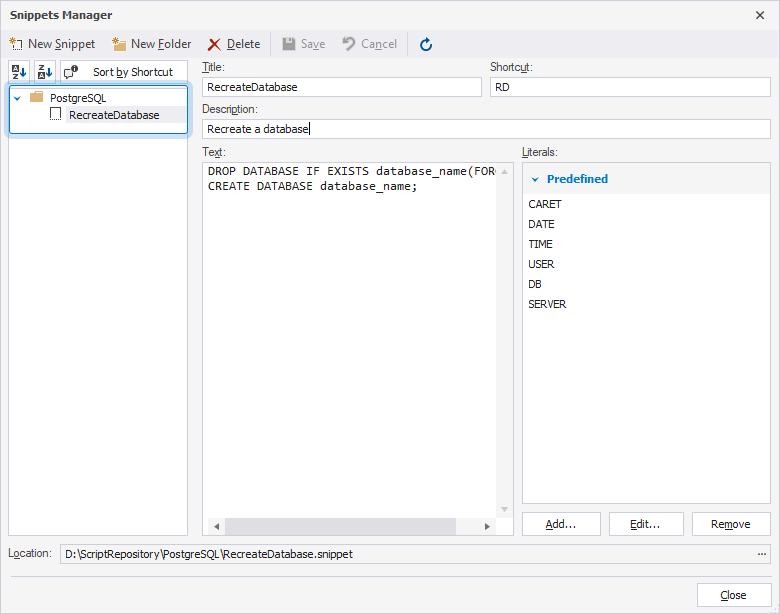Click the Remove literal button

point(731,524)
